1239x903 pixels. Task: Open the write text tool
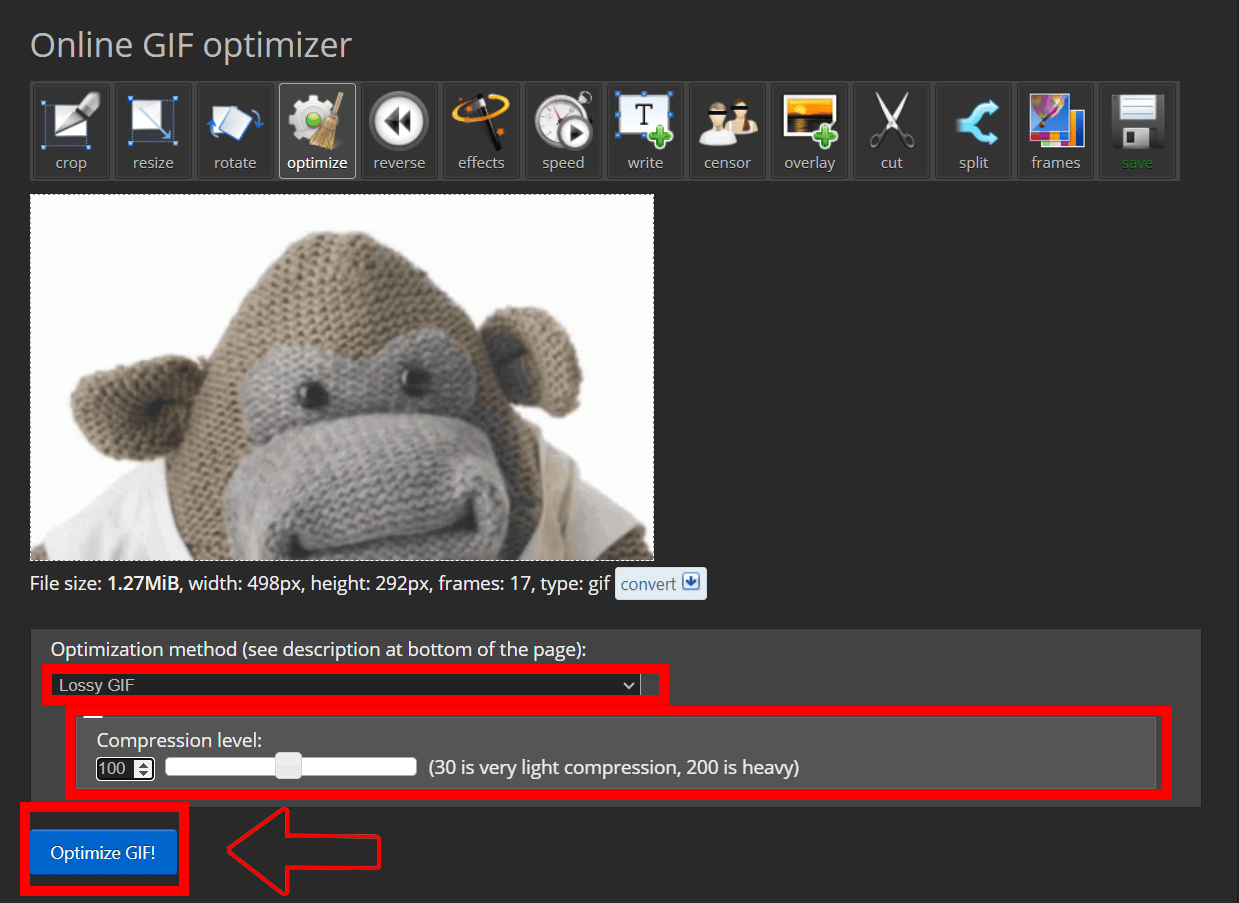644,131
